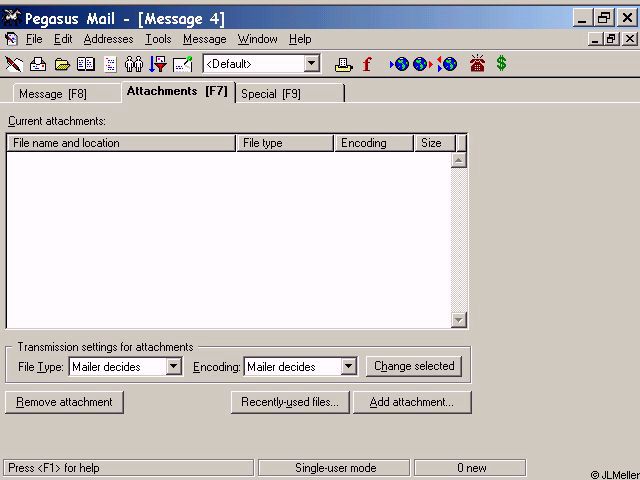Click the middle globe icon with red arrow
Screen dimensions: 640x480
point(422,64)
